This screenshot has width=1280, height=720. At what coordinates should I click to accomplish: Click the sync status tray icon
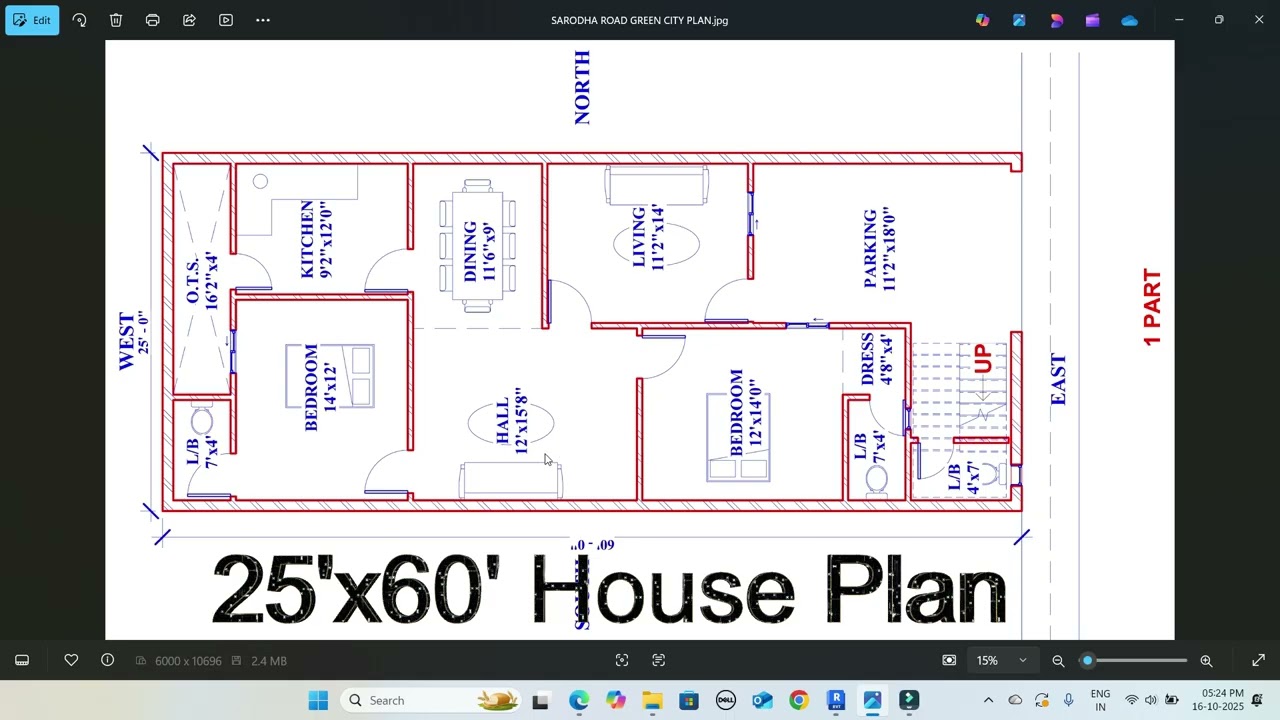pyautogui.click(x=1042, y=700)
